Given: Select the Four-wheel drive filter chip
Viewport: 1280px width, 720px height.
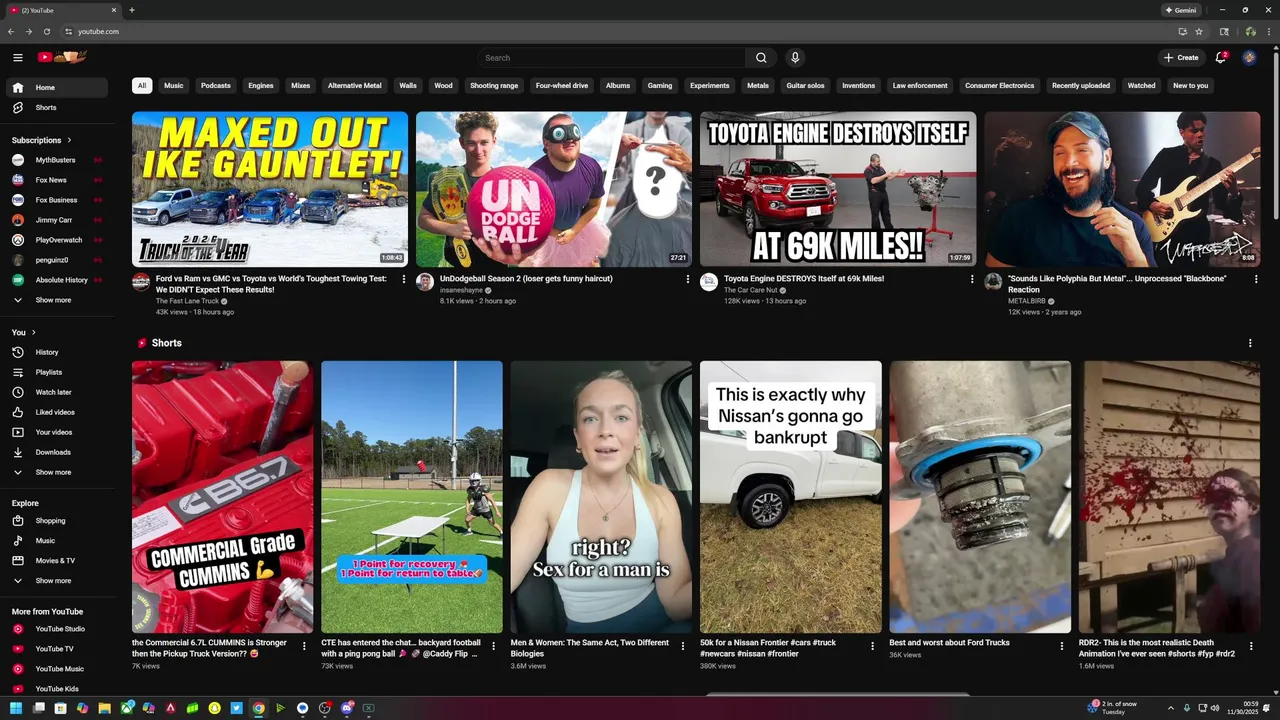Looking at the screenshot, I should click(x=562, y=86).
